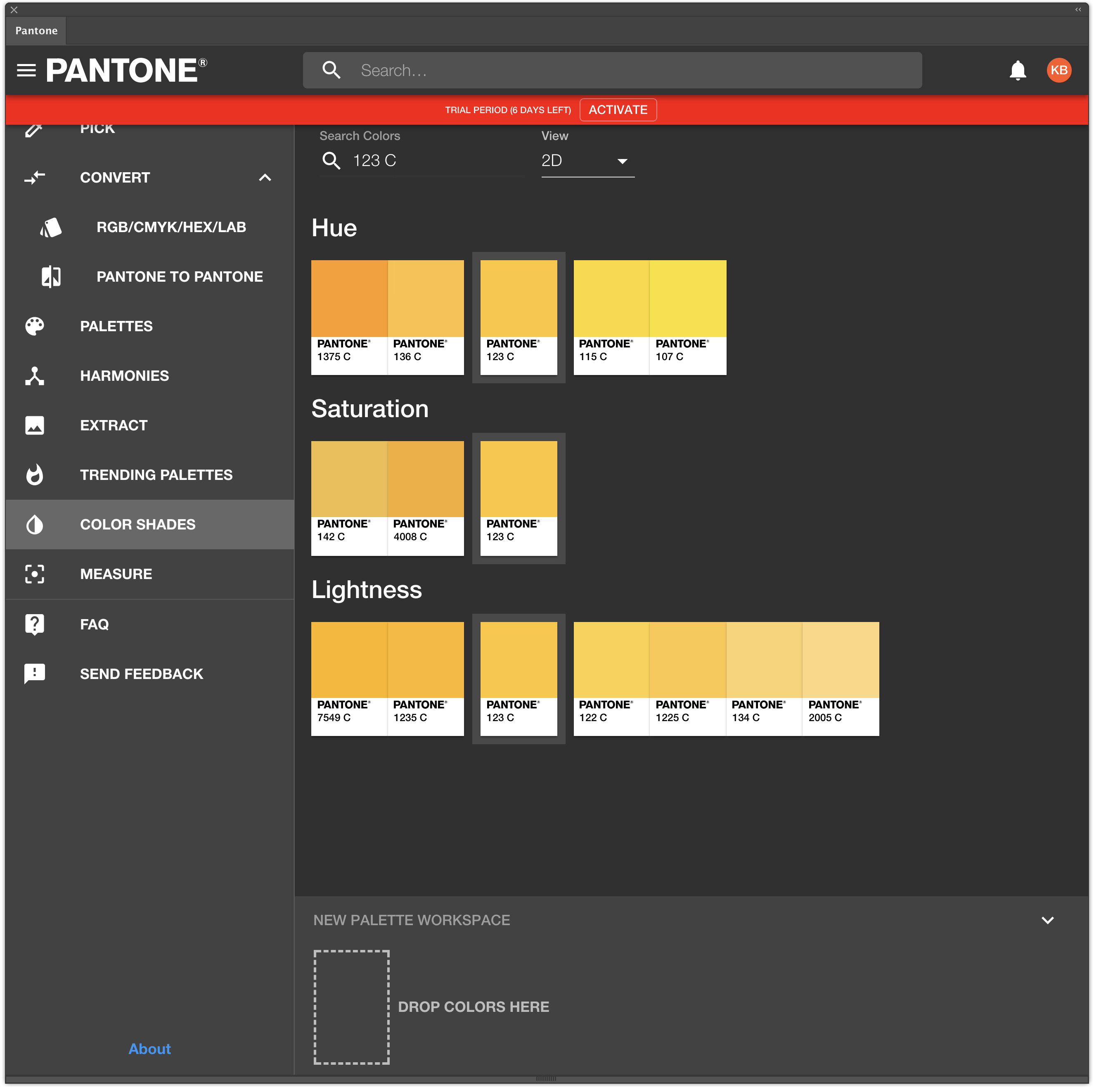Go to Palettes section
The height and width of the screenshot is (1092, 1094).
pyautogui.click(x=149, y=326)
